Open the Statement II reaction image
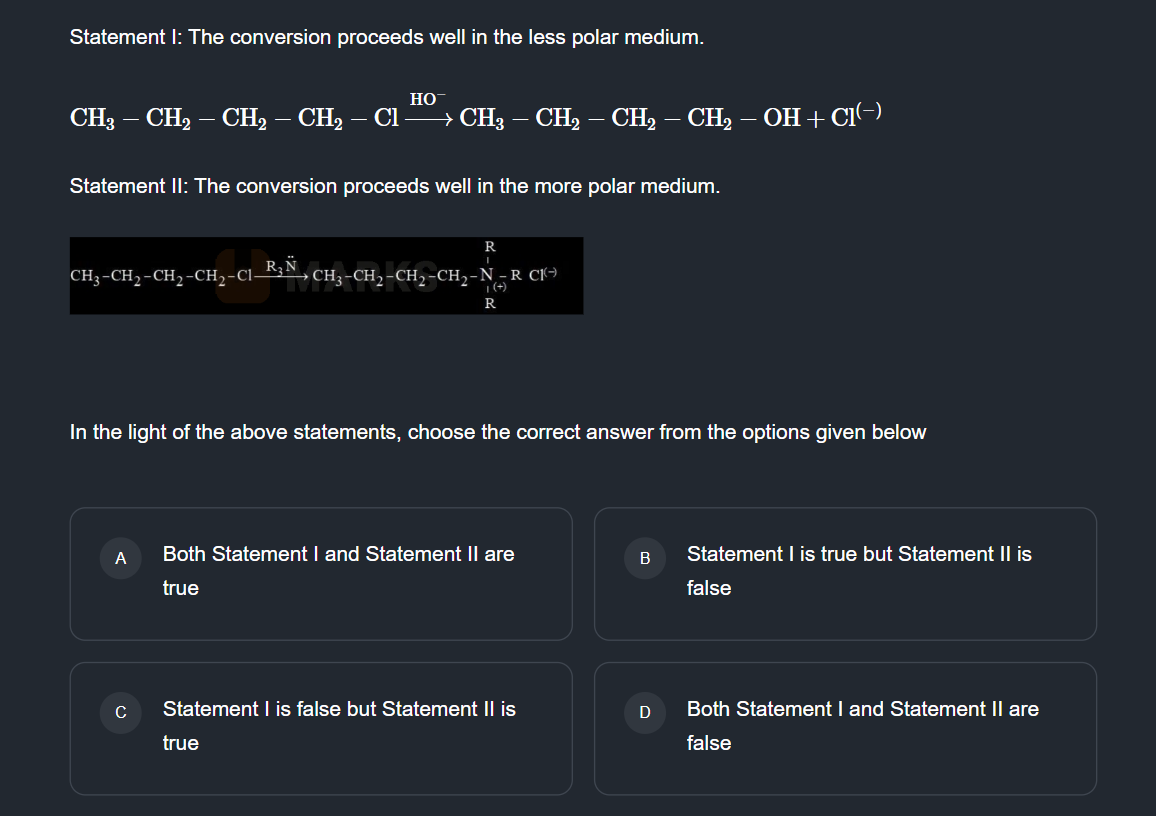This screenshot has width=1156, height=816. pyautogui.click(x=326, y=276)
